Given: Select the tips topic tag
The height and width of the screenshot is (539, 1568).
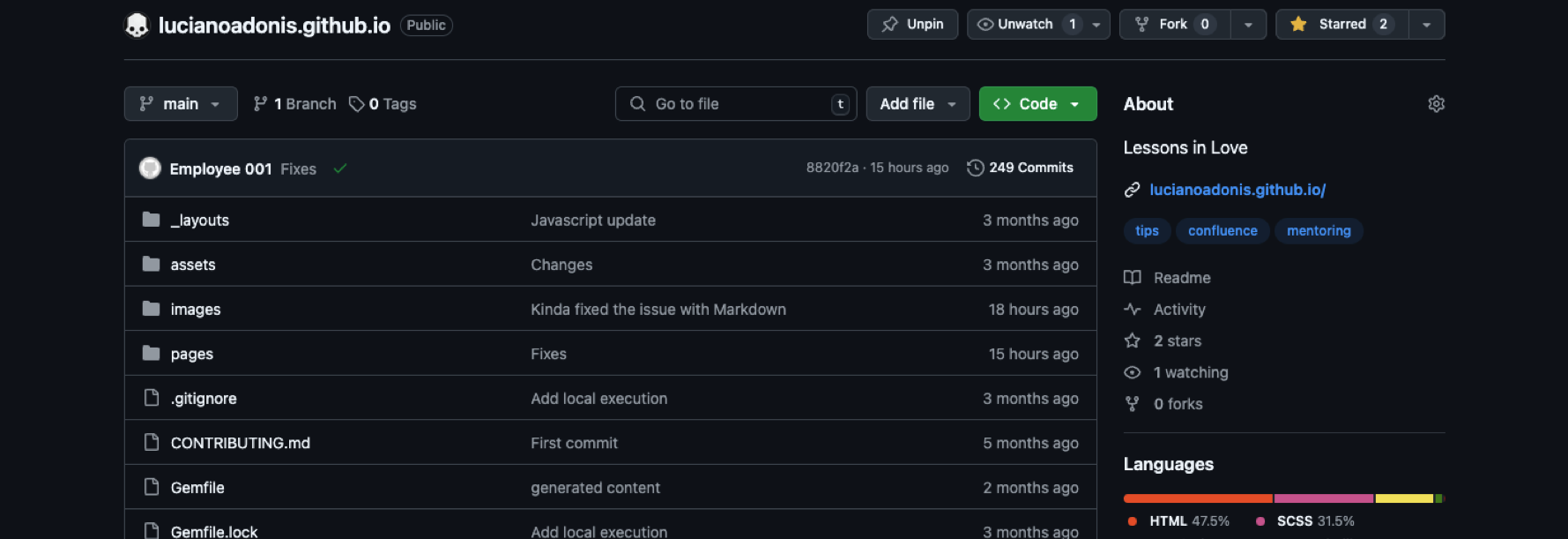Looking at the screenshot, I should (x=1147, y=231).
